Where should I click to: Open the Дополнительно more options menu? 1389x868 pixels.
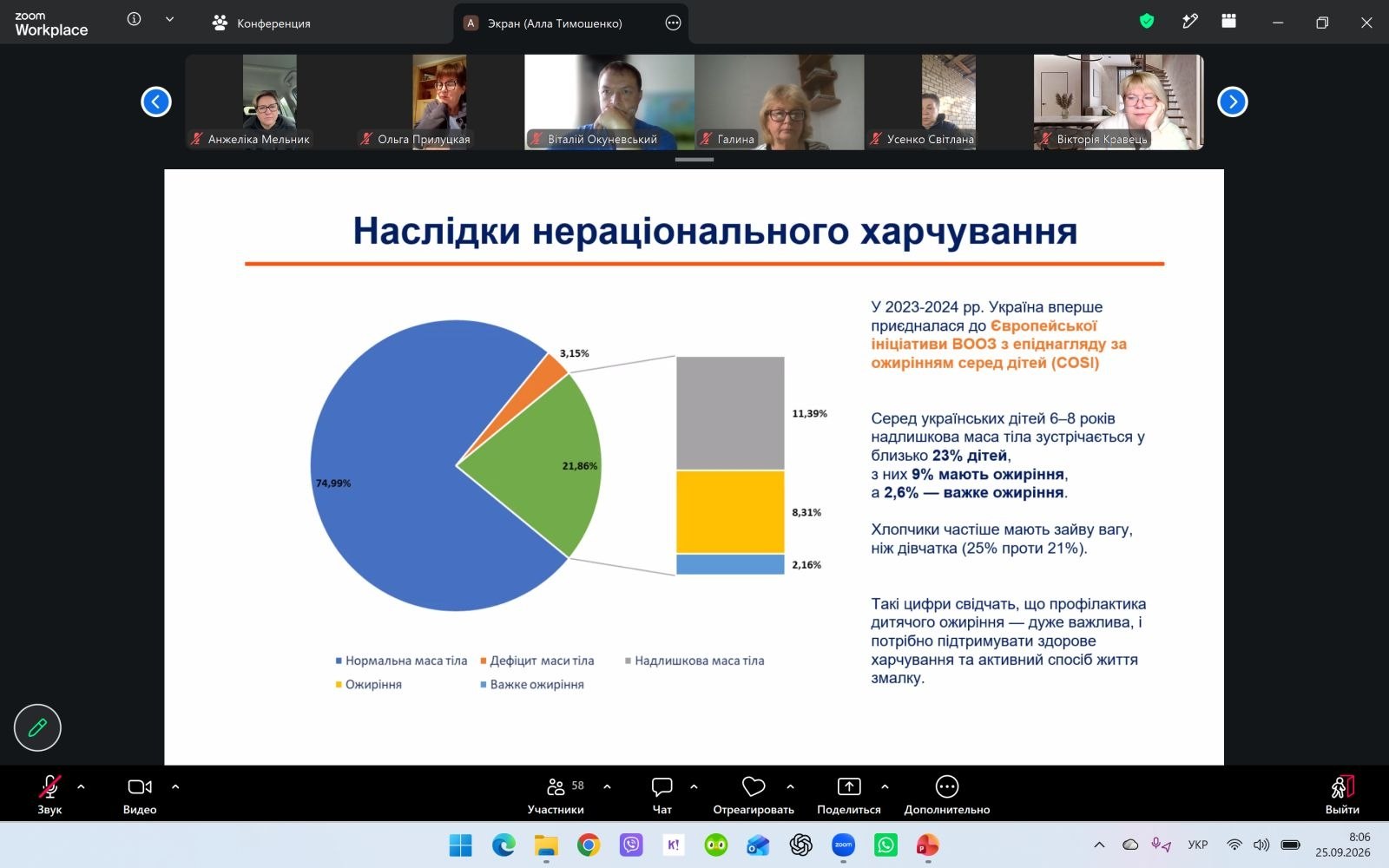tap(947, 795)
